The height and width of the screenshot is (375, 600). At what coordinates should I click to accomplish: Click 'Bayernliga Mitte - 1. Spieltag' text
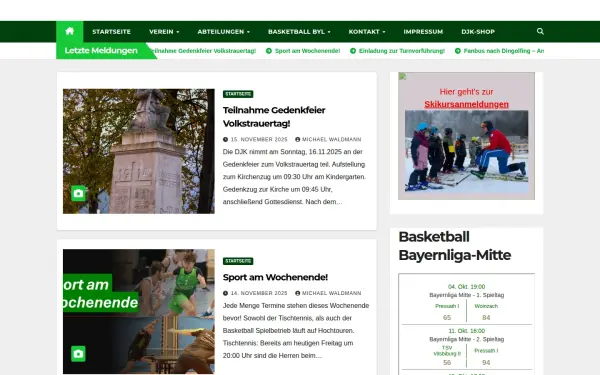click(x=466, y=295)
